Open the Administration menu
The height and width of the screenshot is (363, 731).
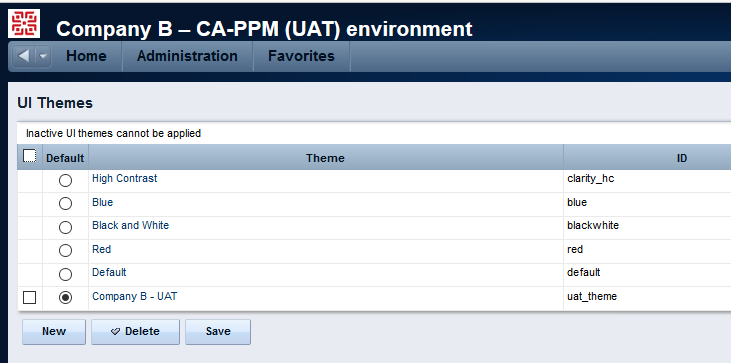point(187,56)
